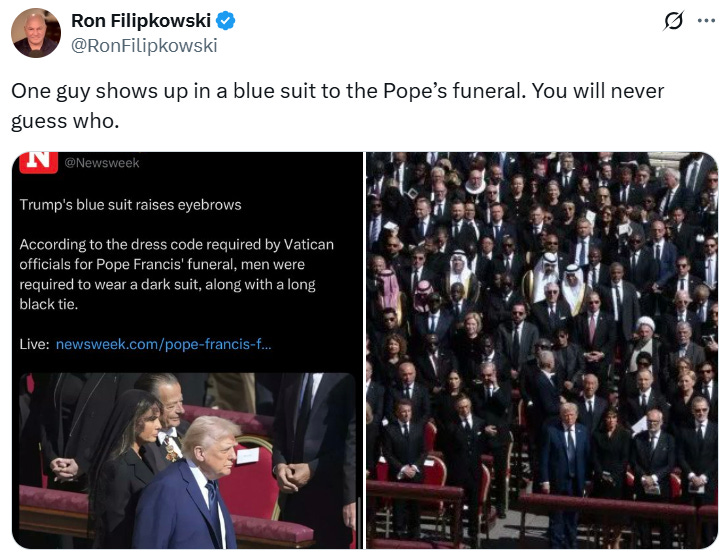Click the white place card on red chair

click(x=247, y=455)
